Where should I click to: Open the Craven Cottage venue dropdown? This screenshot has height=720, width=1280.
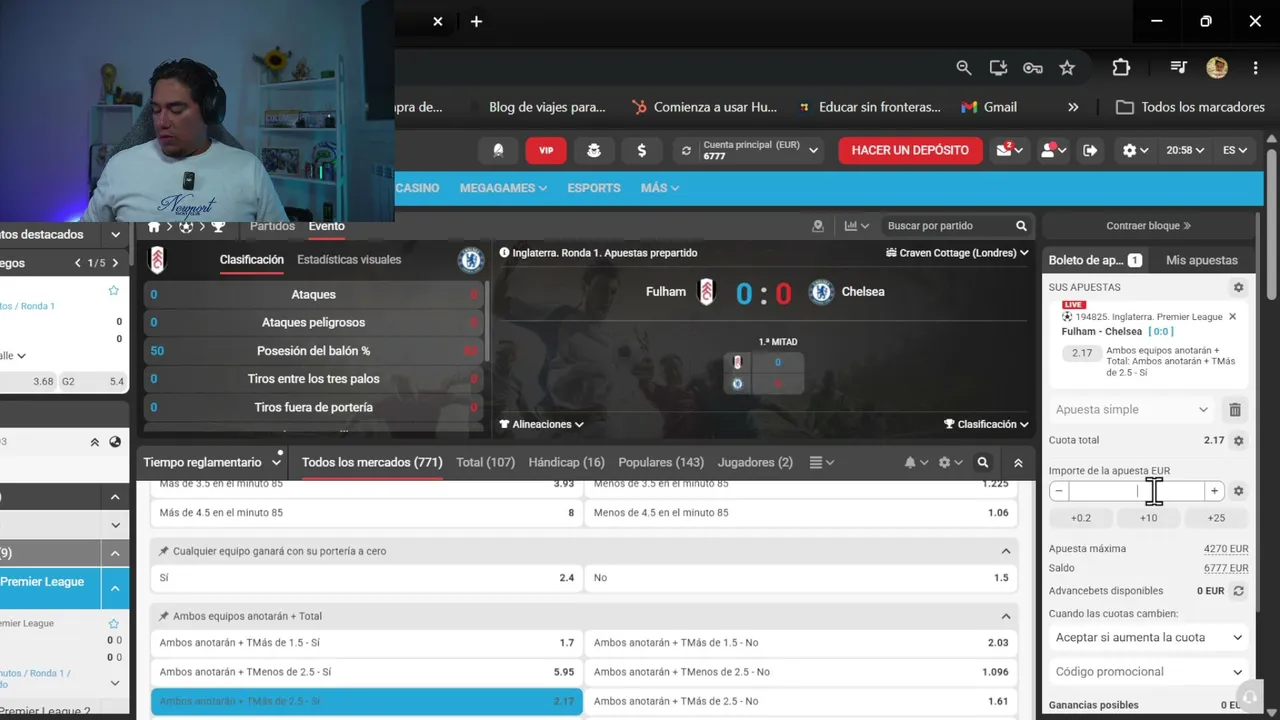point(957,253)
